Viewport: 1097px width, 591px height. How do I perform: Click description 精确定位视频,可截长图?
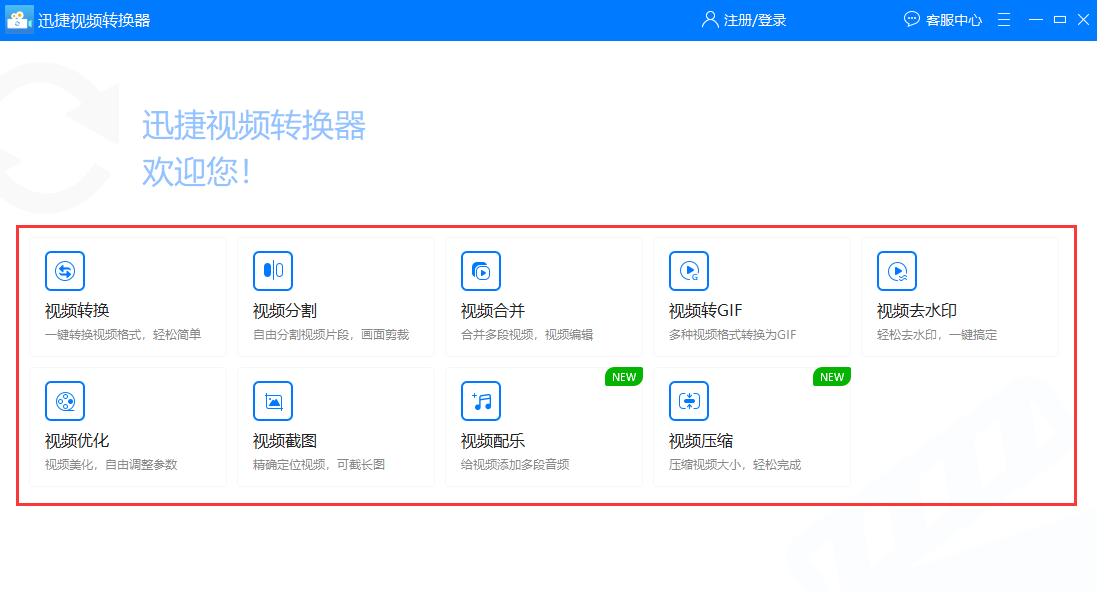tap(319, 465)
